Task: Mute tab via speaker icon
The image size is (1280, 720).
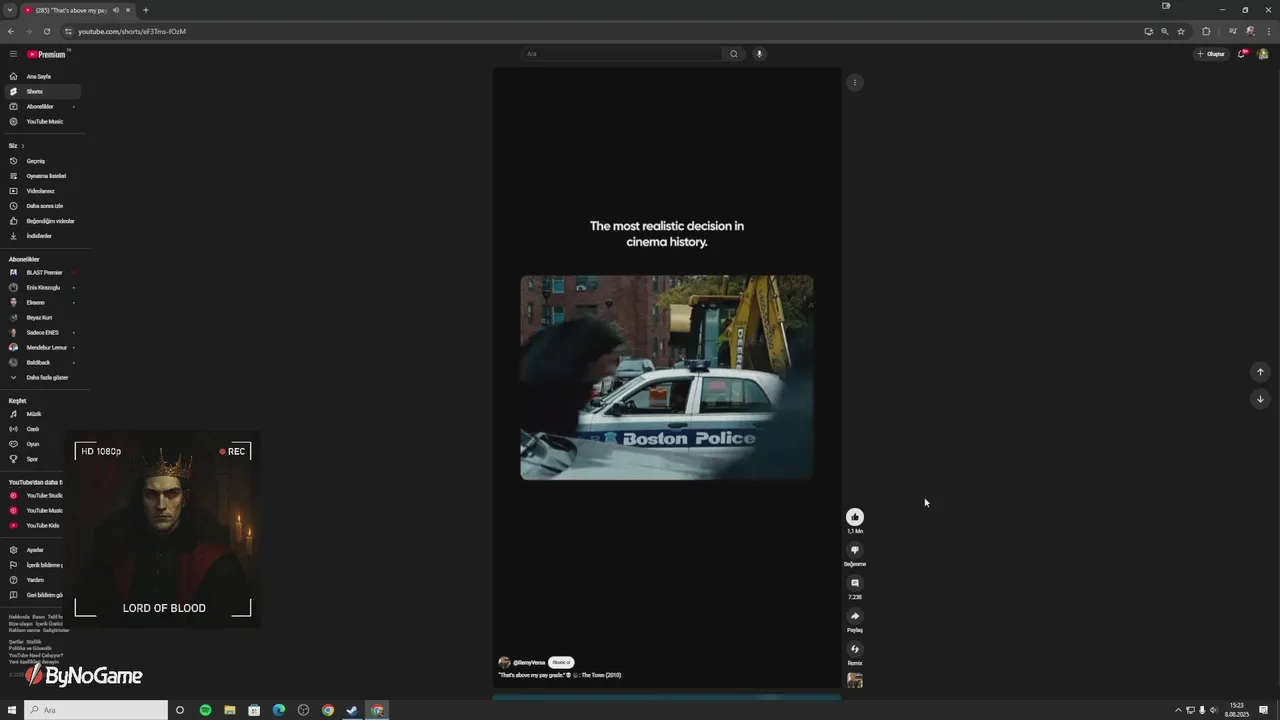Action: (x=116, y=10)
